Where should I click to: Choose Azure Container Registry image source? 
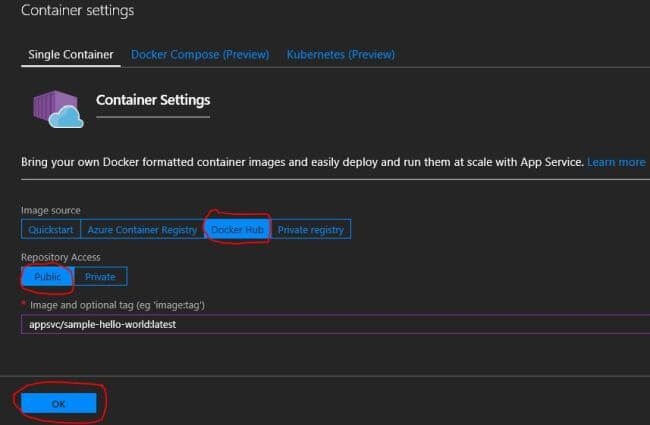point(142,230)
